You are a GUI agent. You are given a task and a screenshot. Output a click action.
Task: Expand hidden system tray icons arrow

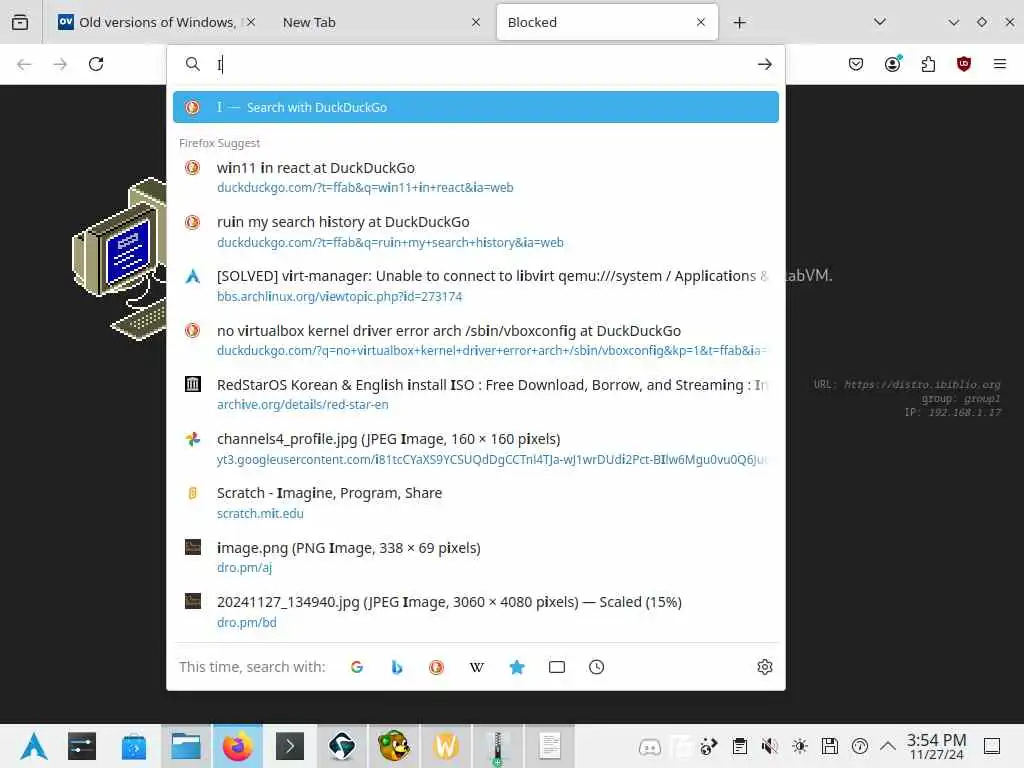(887, 746)
